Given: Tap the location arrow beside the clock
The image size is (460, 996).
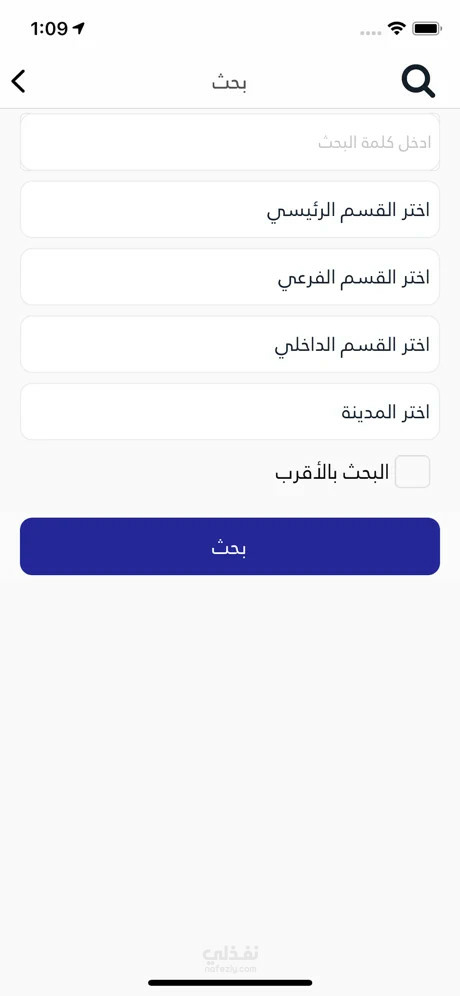Looking at the screenshot, I should (x=79, y=29).
